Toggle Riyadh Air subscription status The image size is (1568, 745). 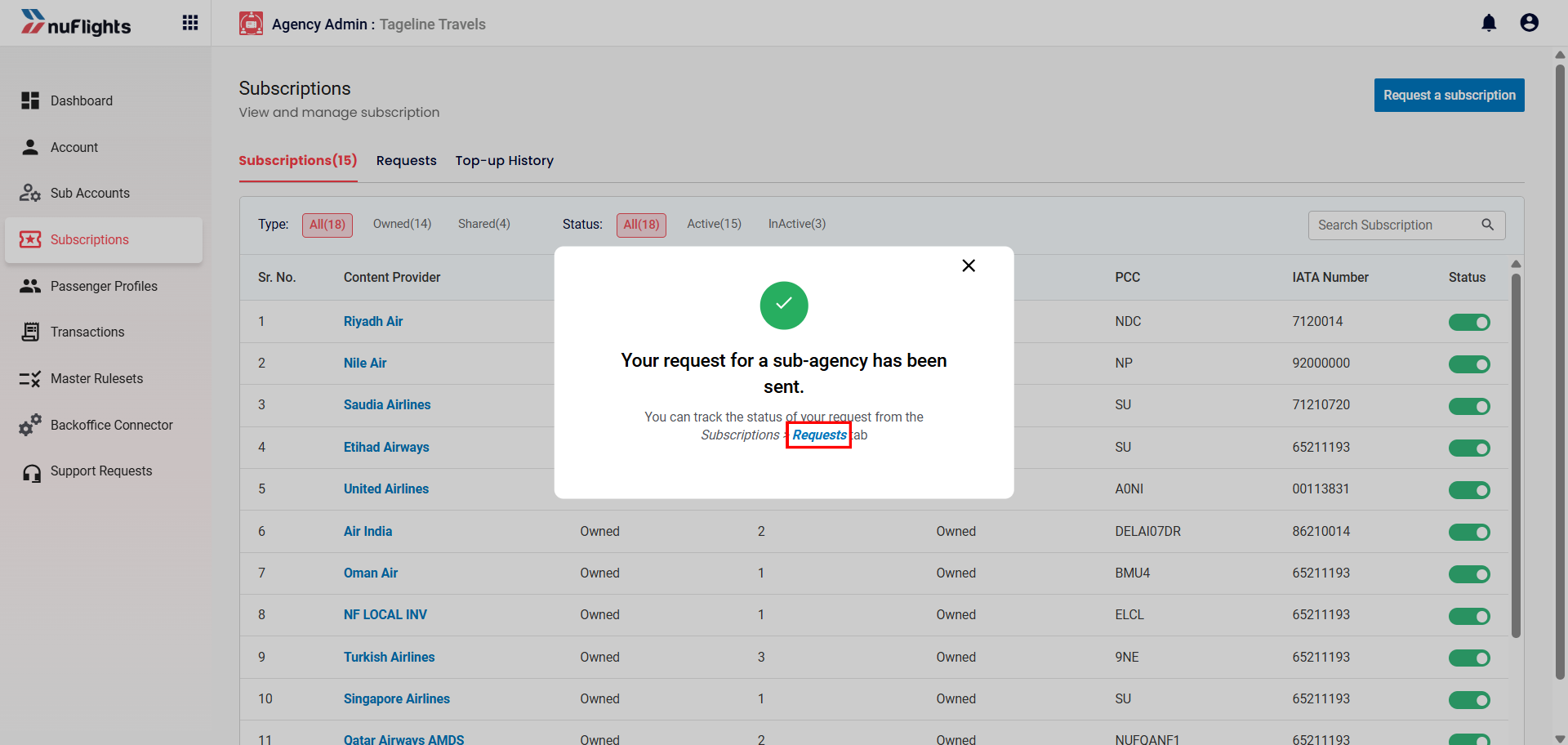pyautogui.click(x=1469, y=323)
